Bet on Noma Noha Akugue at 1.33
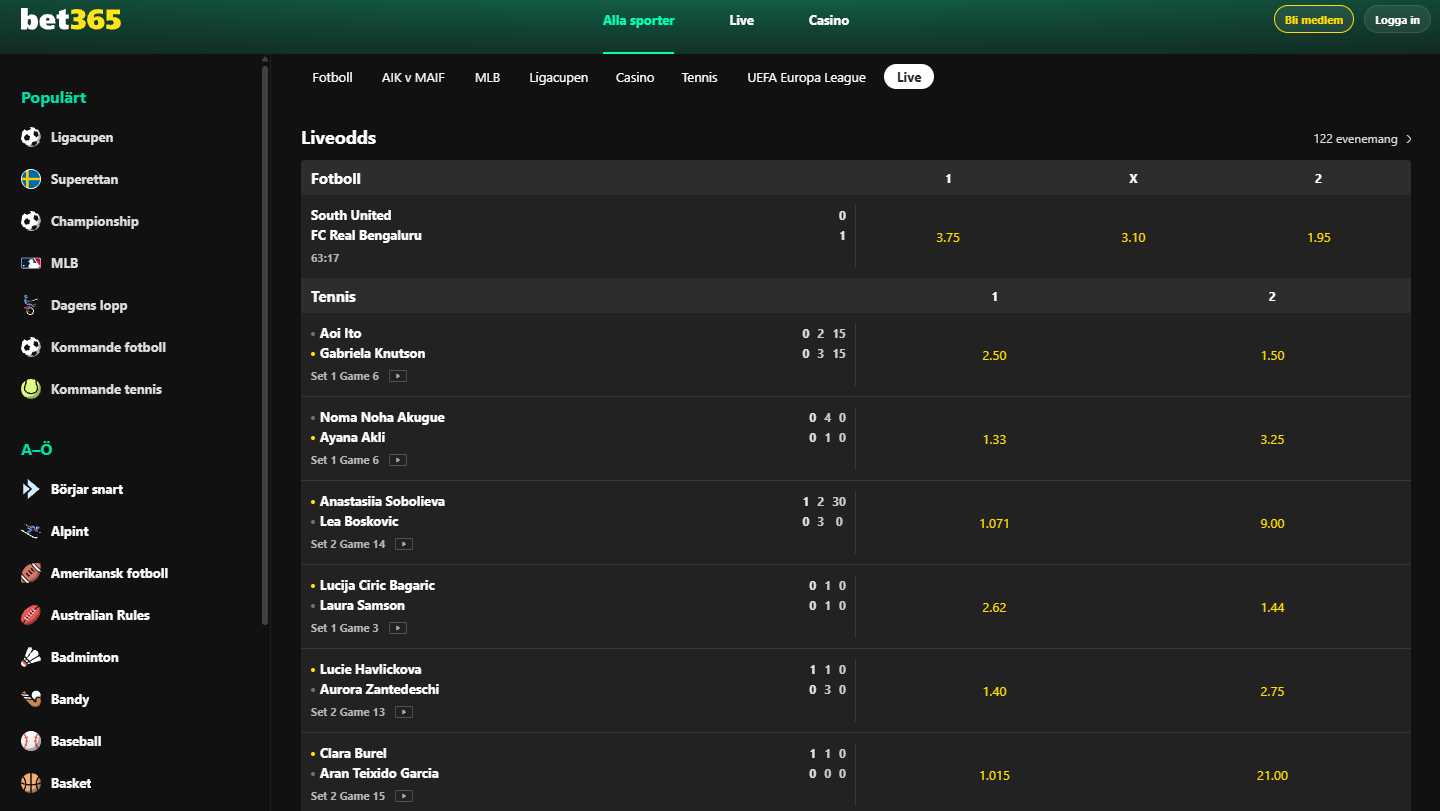 [994, 440]
